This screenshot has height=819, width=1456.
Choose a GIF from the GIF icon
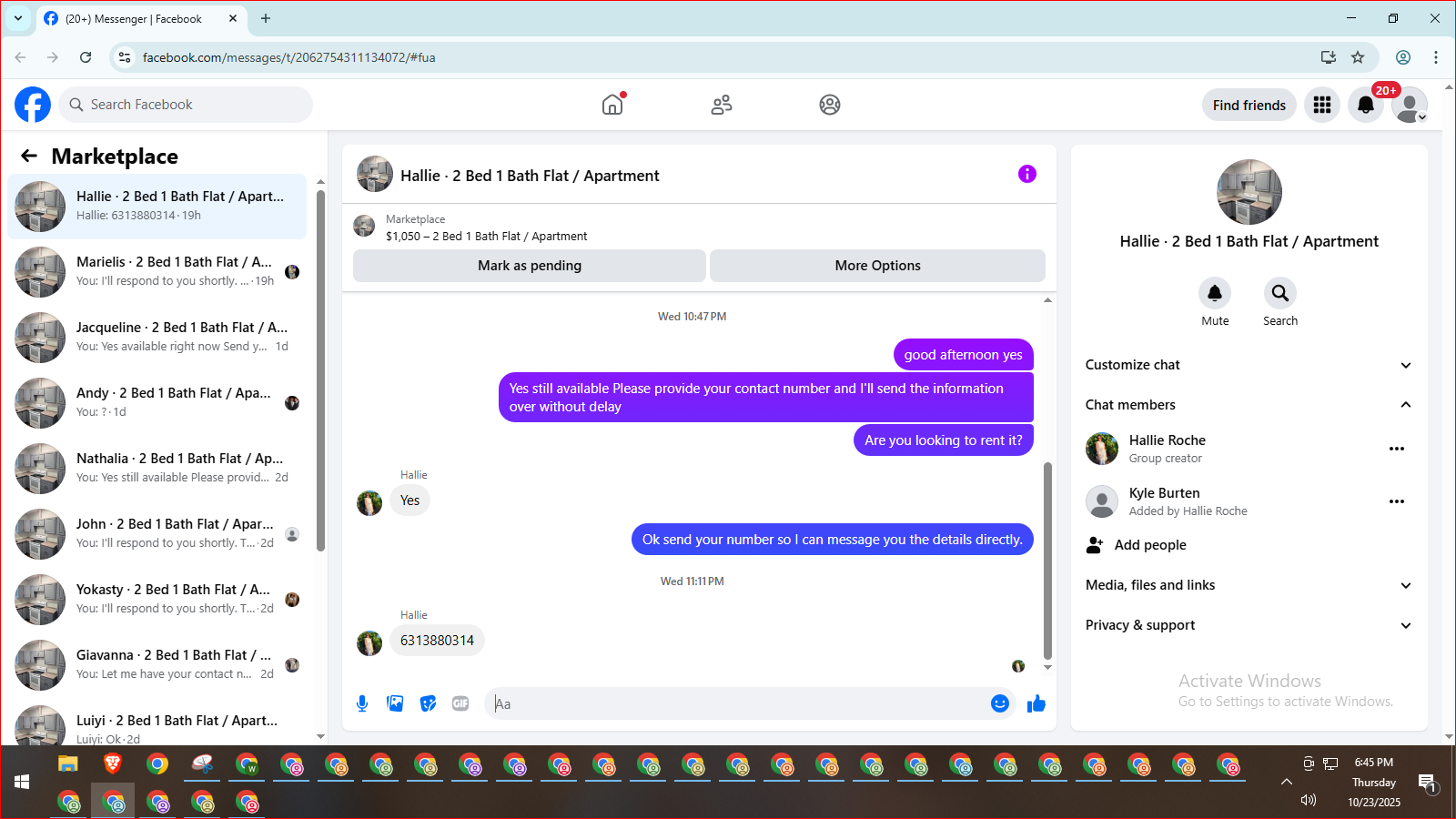click(460, 703)
